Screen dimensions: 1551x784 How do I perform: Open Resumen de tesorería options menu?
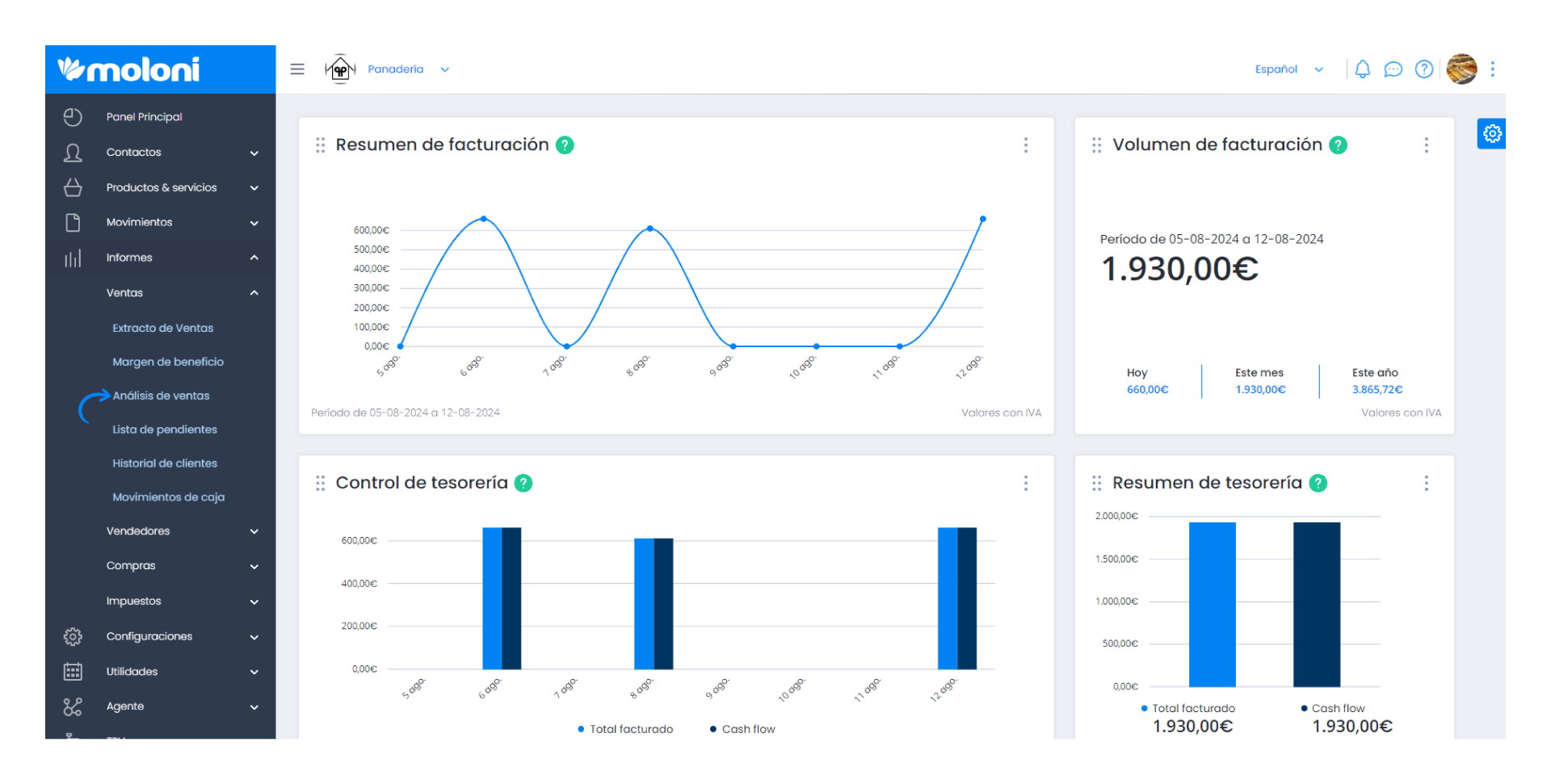(x=1427, y=484)
